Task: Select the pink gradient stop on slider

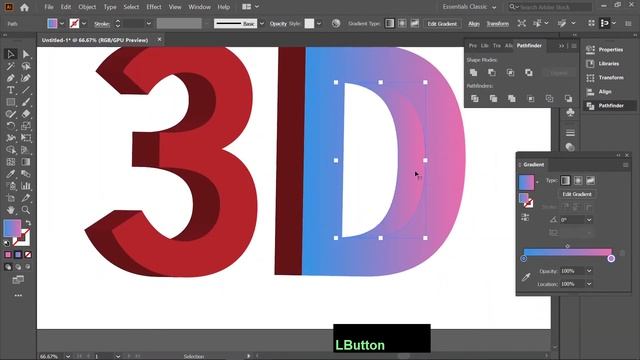Action: [611, 258]
